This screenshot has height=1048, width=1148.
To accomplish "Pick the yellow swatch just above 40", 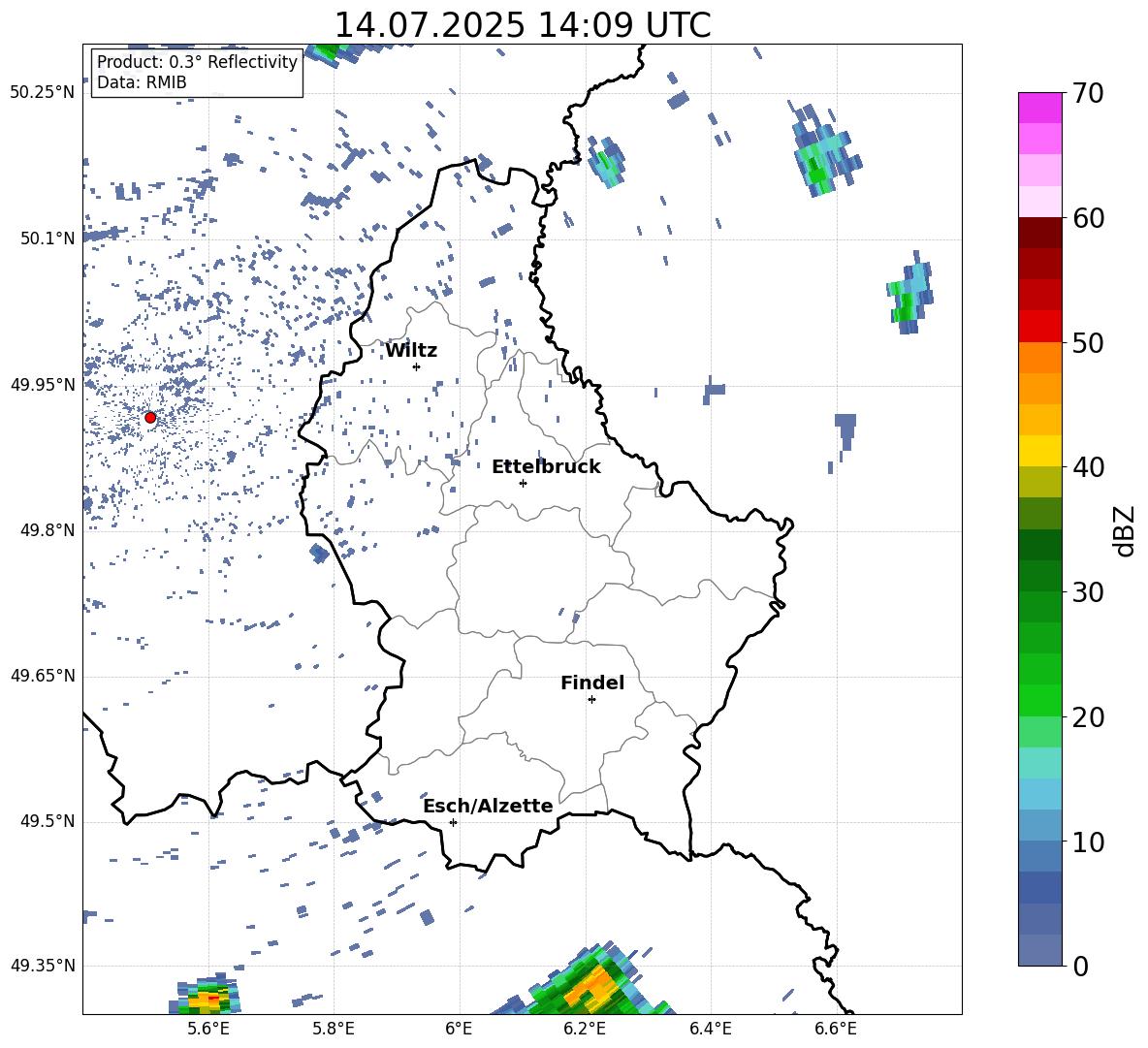I will (x=1040, y=451).
